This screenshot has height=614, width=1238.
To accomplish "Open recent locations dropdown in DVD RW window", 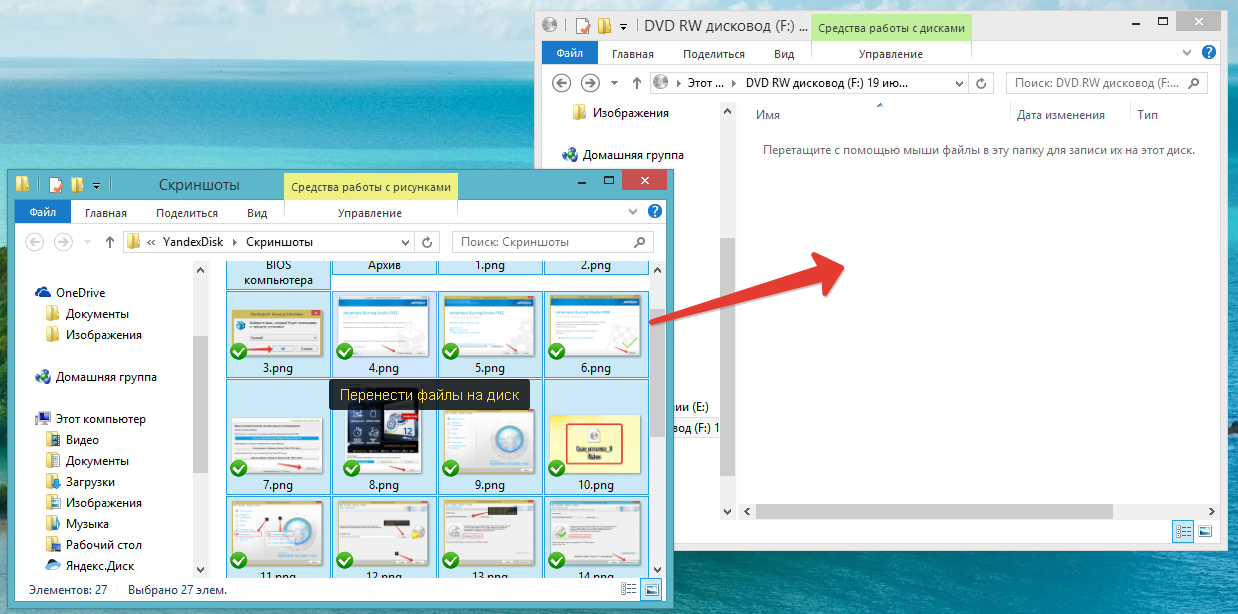I will pos(614,83).
